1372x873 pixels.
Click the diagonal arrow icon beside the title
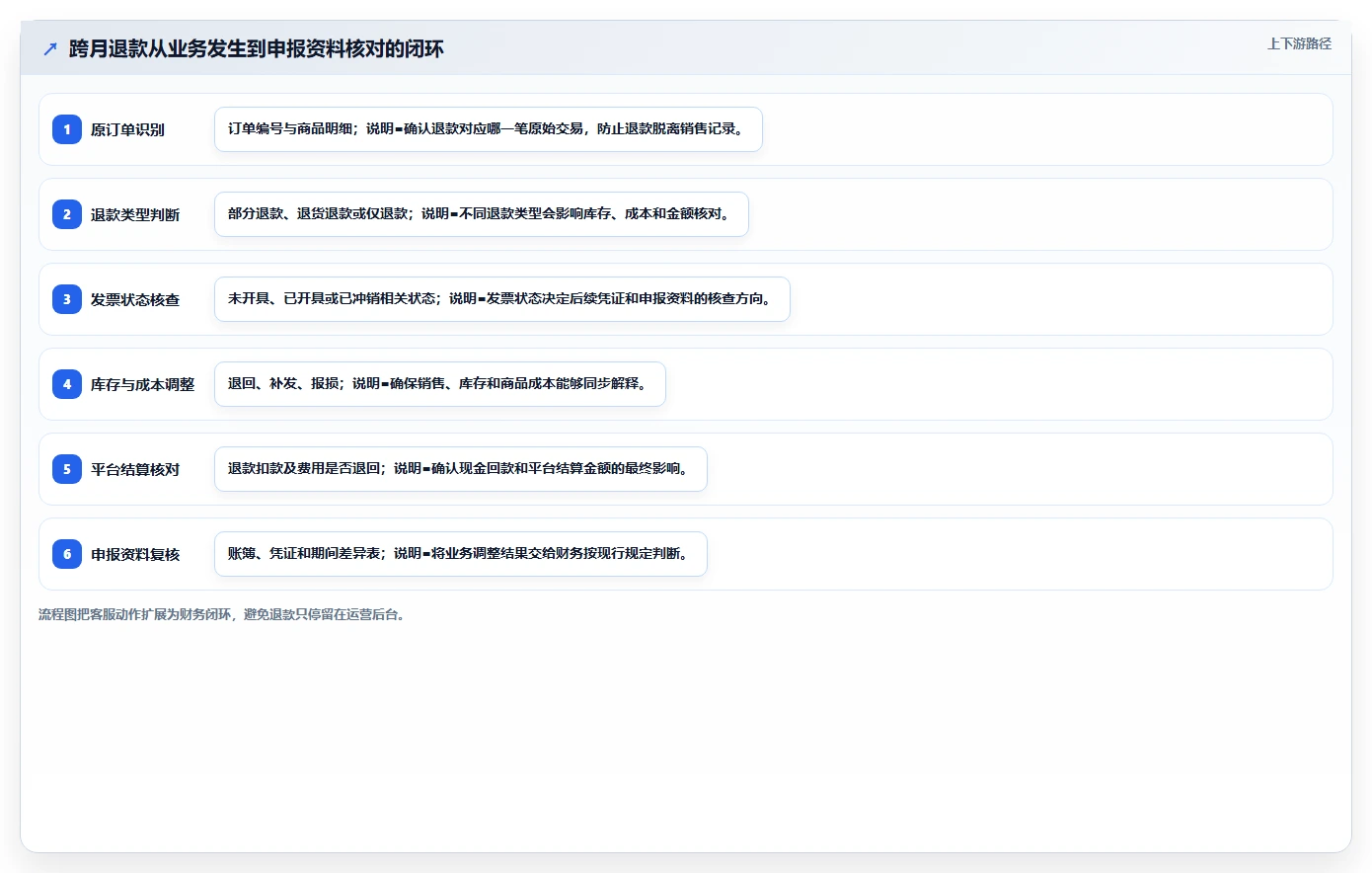(50, 48)
